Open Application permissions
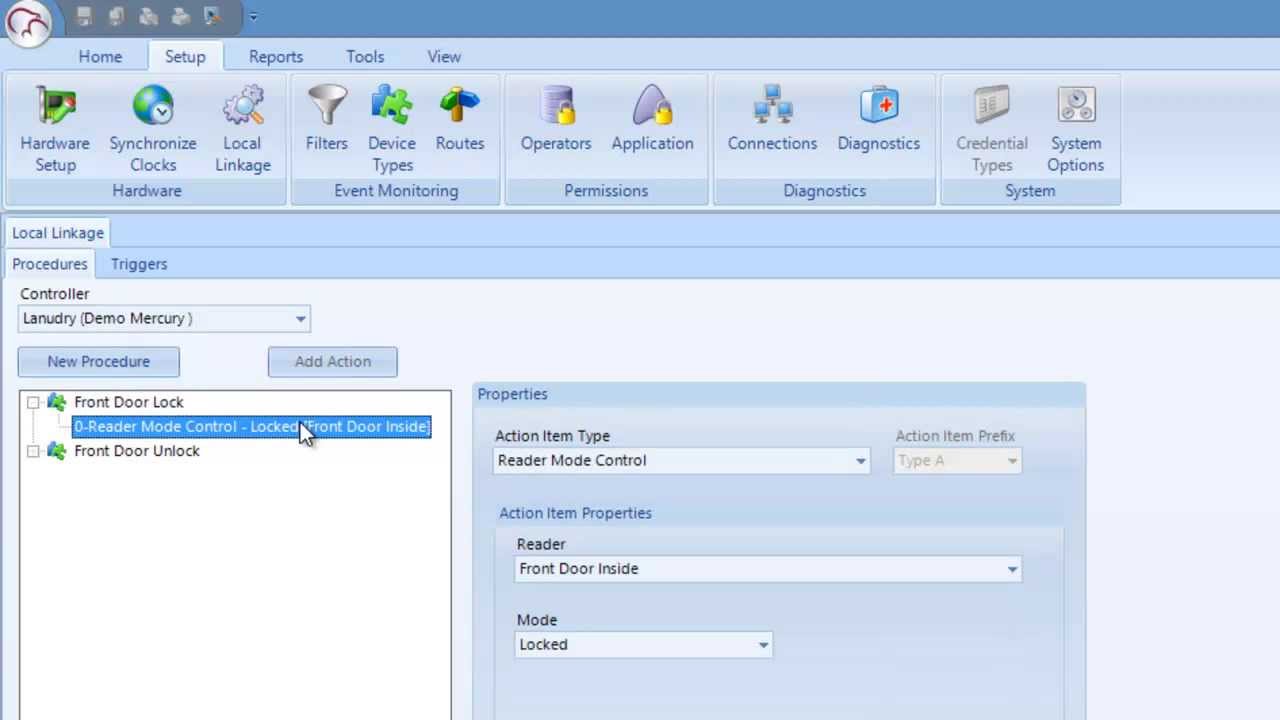The image size is (1280, 720). (652, 120)
